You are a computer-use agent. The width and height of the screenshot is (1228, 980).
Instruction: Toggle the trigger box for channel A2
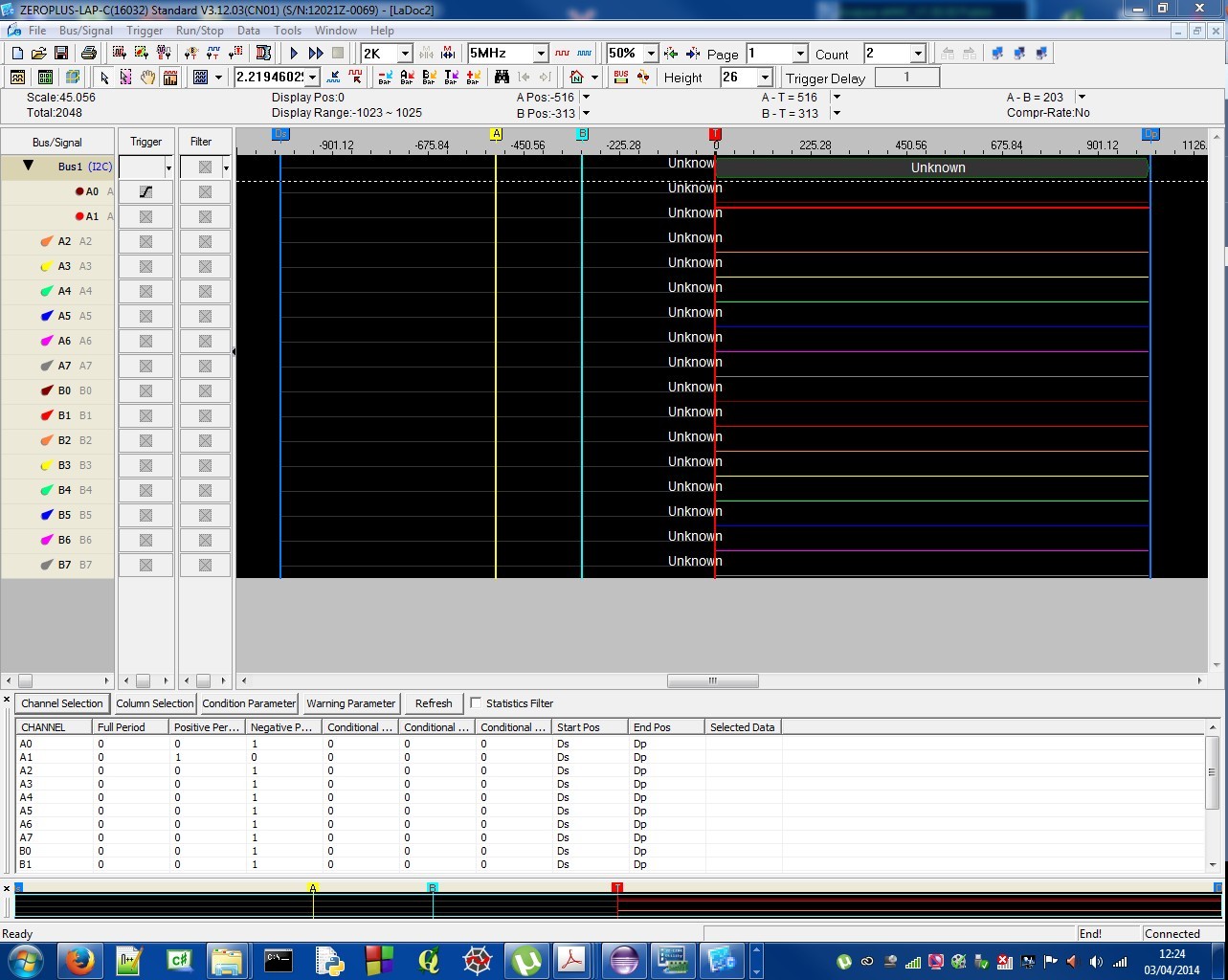click(x=145, y=241)
